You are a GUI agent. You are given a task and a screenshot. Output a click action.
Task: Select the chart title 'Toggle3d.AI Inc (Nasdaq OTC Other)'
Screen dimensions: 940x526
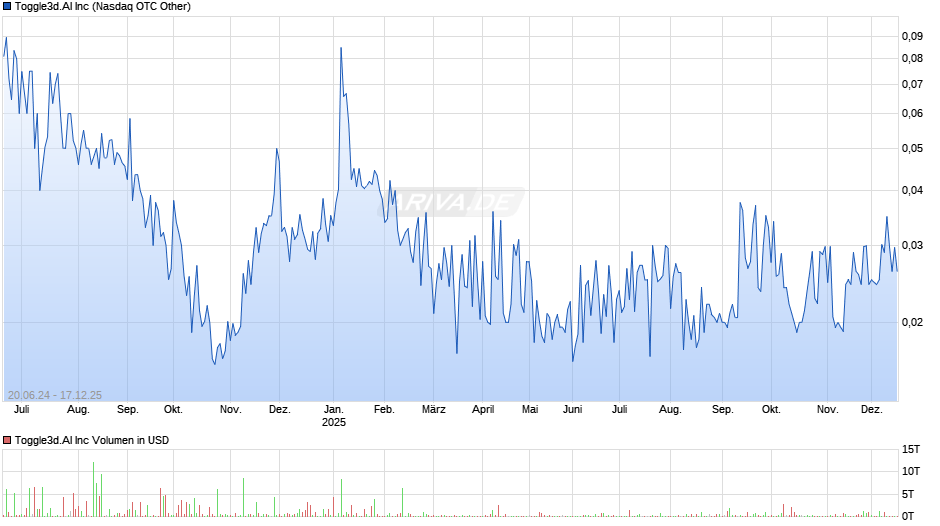103,7
